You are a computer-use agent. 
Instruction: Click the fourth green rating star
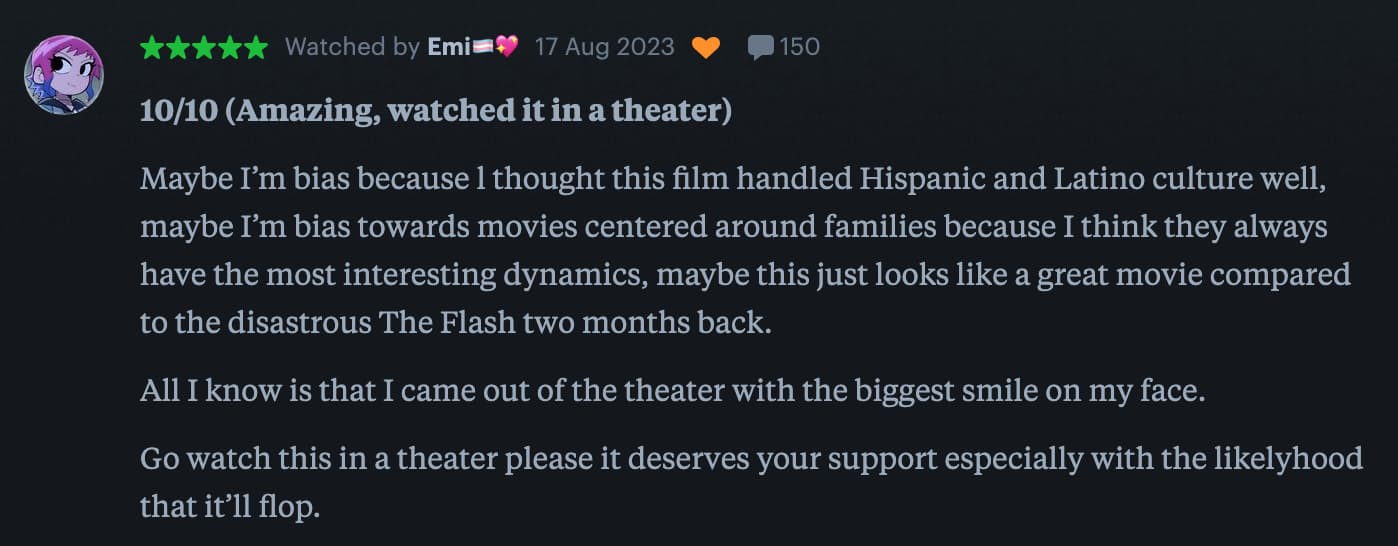[230, 47]
